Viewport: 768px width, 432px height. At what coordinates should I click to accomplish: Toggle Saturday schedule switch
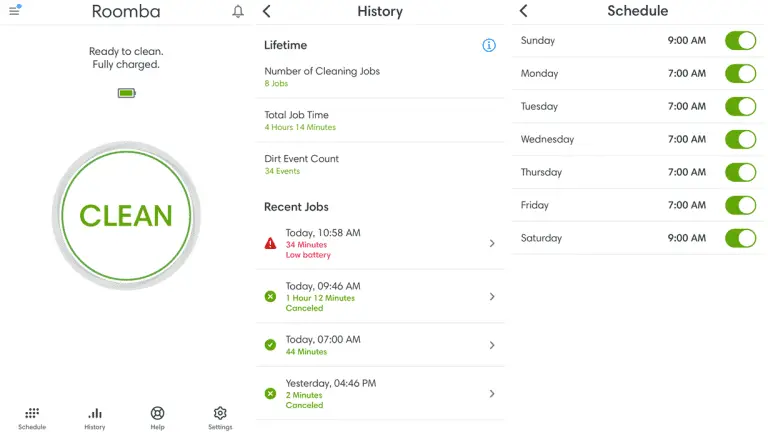click(x=741, y=238)
